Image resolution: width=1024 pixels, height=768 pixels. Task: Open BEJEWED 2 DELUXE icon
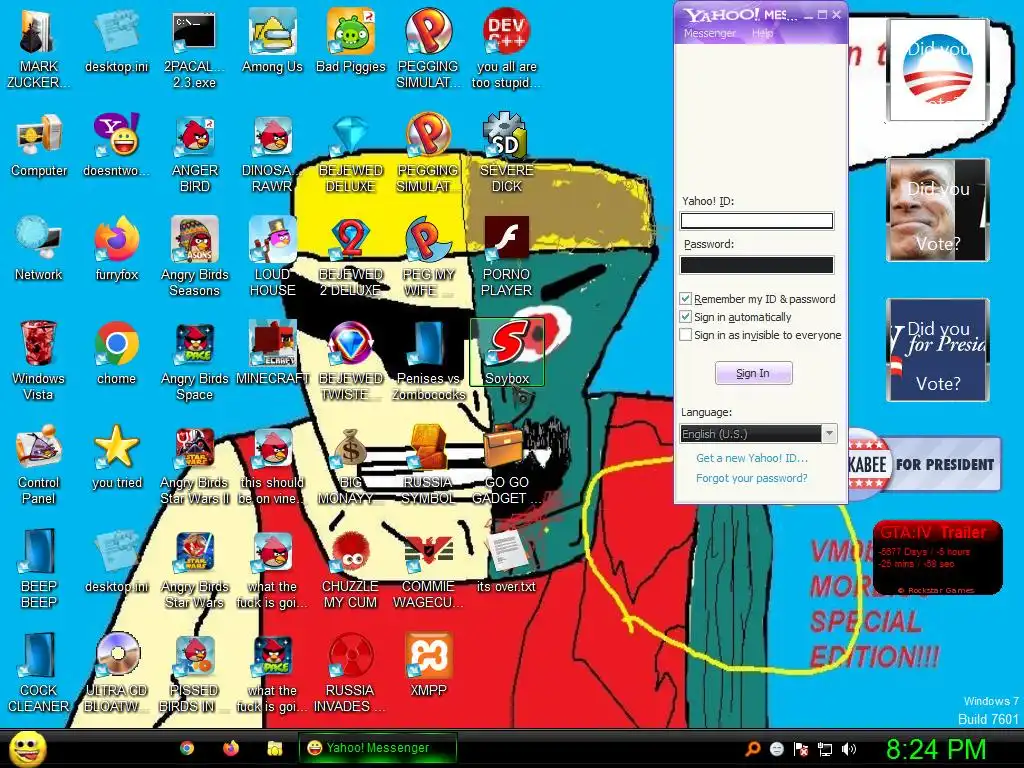pyautogui.click(x=351, y=258)
